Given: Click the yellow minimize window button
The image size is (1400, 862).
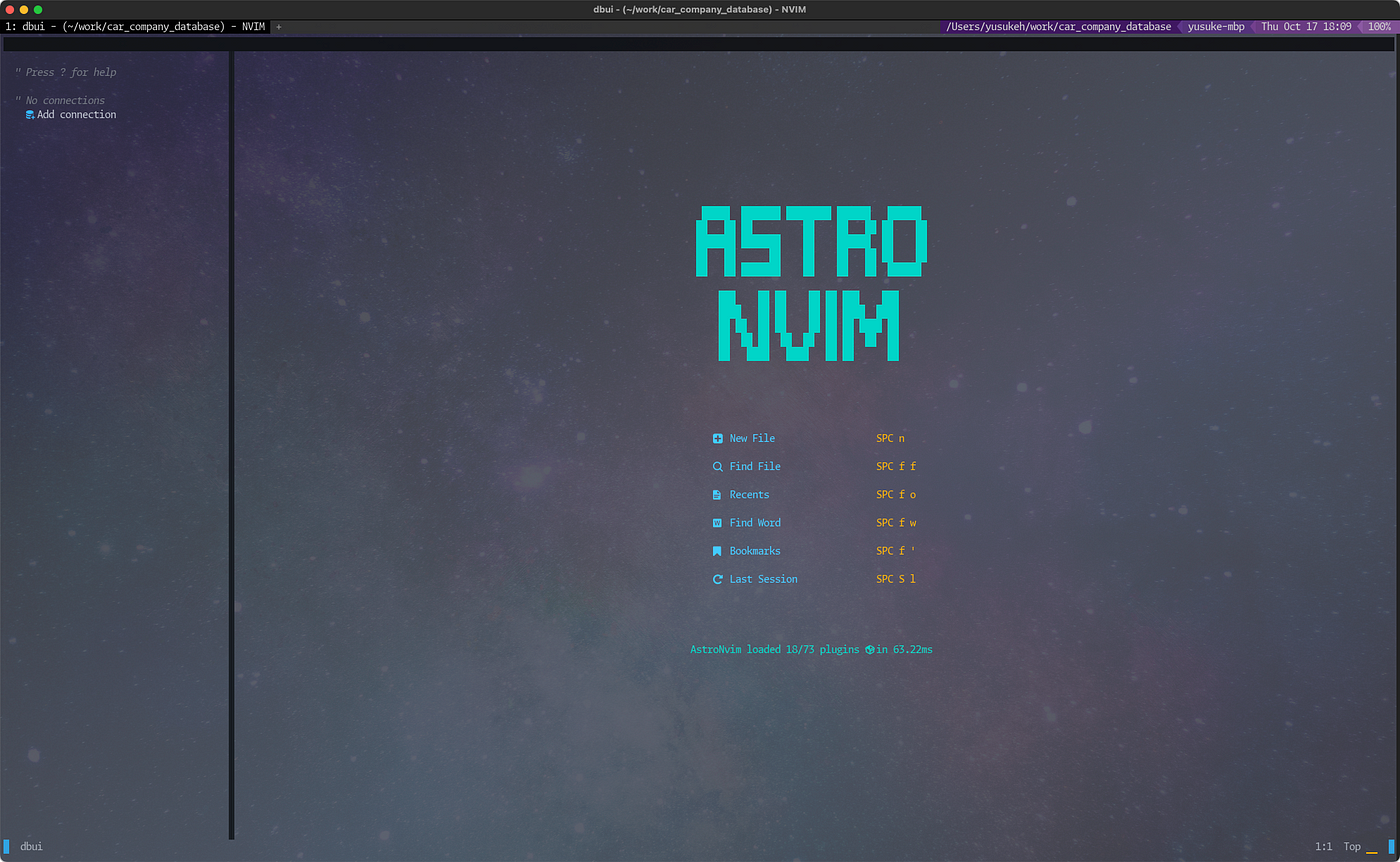Looking at the screenshot, I should point(24,9).
